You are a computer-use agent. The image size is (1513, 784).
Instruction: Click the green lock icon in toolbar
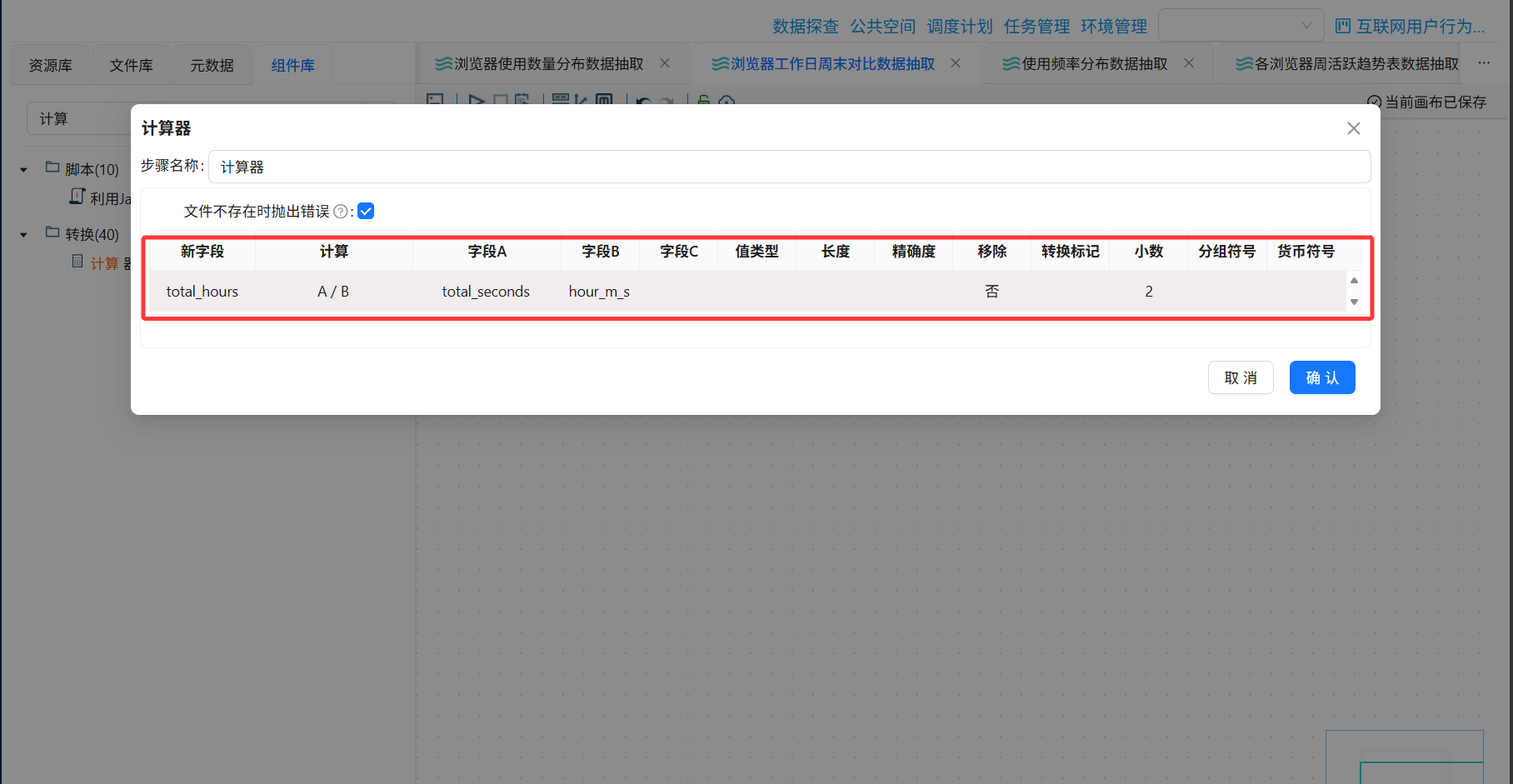(703, 100)
